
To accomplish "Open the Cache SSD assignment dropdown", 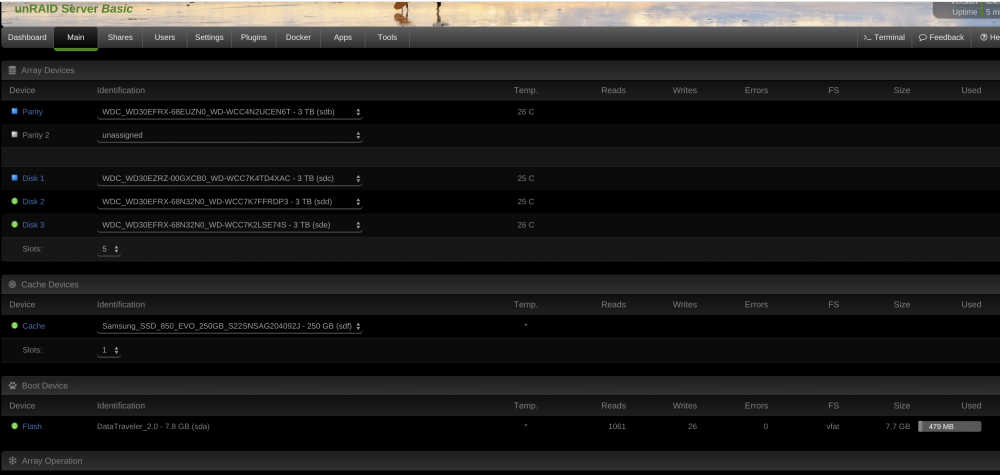I will (x=230, y=326).
